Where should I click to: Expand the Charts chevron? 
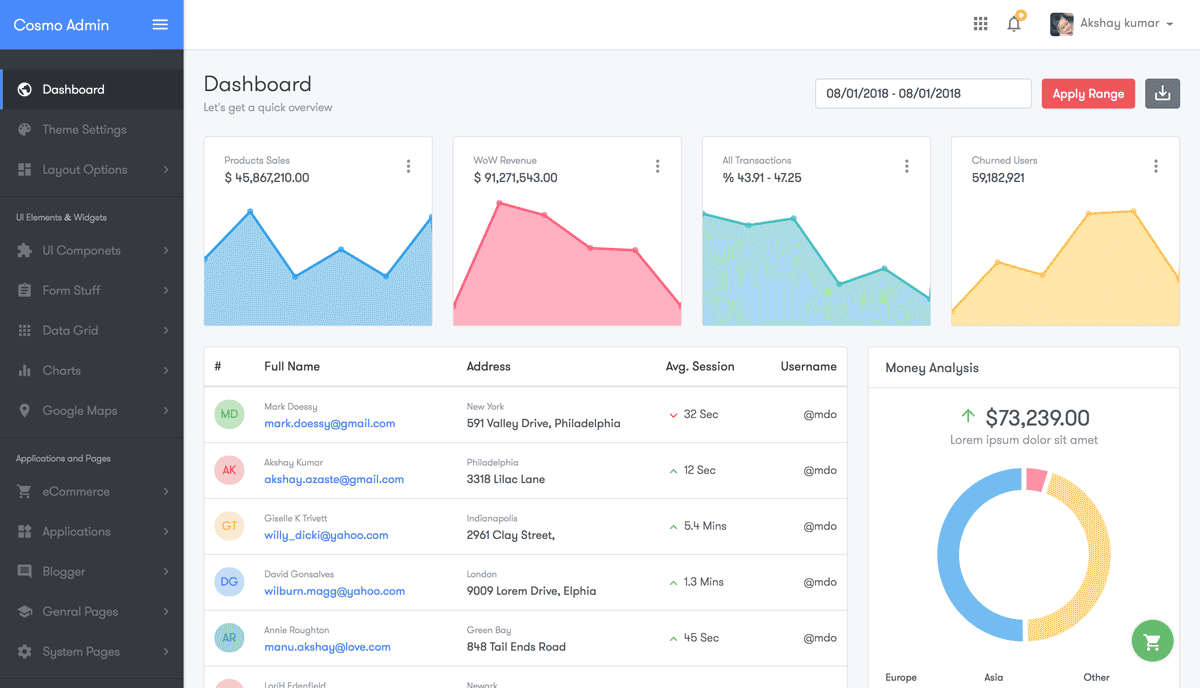tap(166, 371)
